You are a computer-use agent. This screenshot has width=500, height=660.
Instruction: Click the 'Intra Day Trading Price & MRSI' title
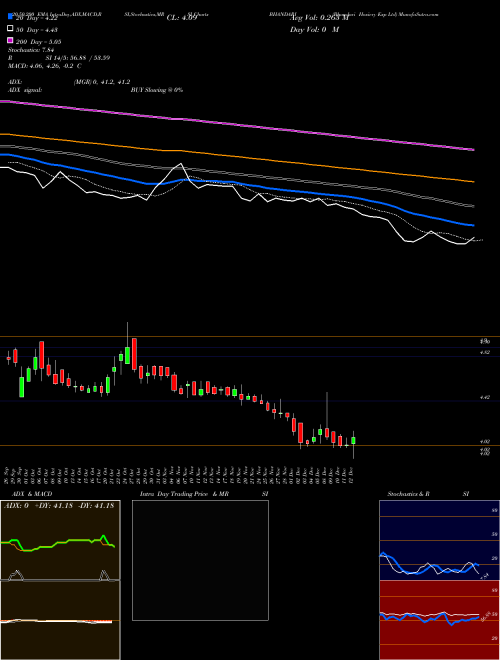pos(204,494)
